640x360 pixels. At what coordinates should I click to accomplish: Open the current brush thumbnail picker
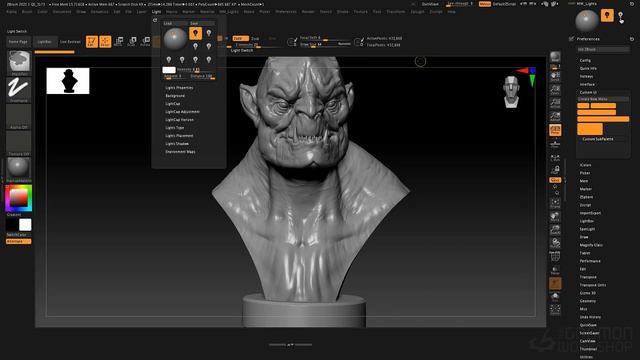19,62
